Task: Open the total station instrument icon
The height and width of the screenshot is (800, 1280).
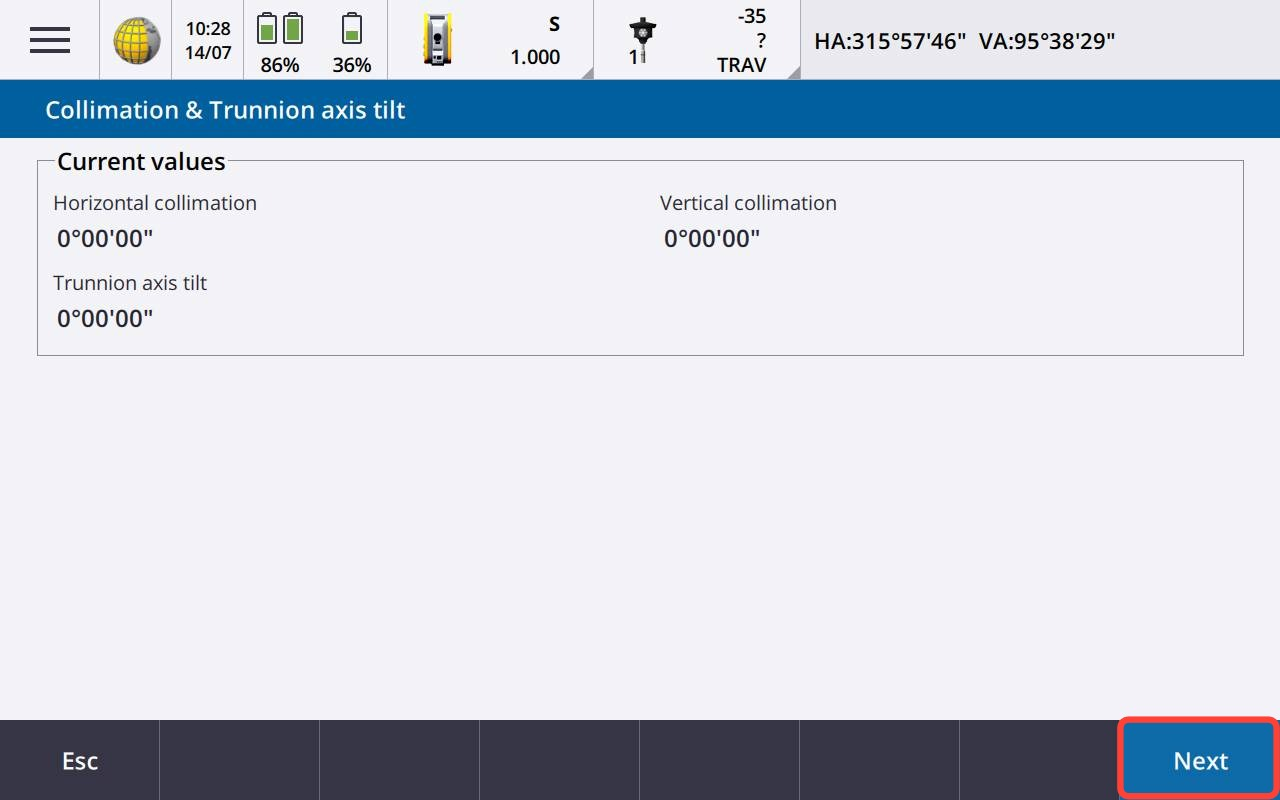Action: pos(437,40)
